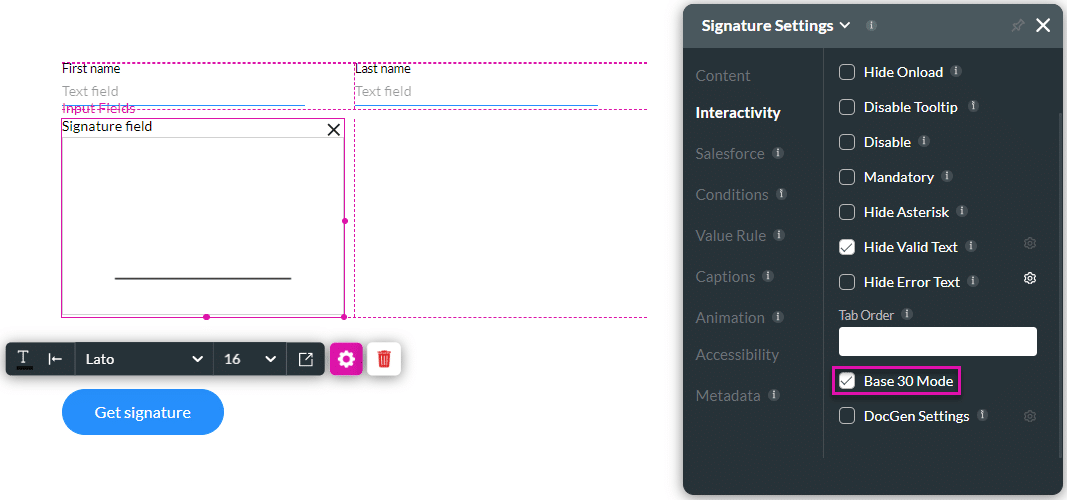Click info icon next to Signature Settings title
This screenshot has height=500, width=1067.
(871, 26)
